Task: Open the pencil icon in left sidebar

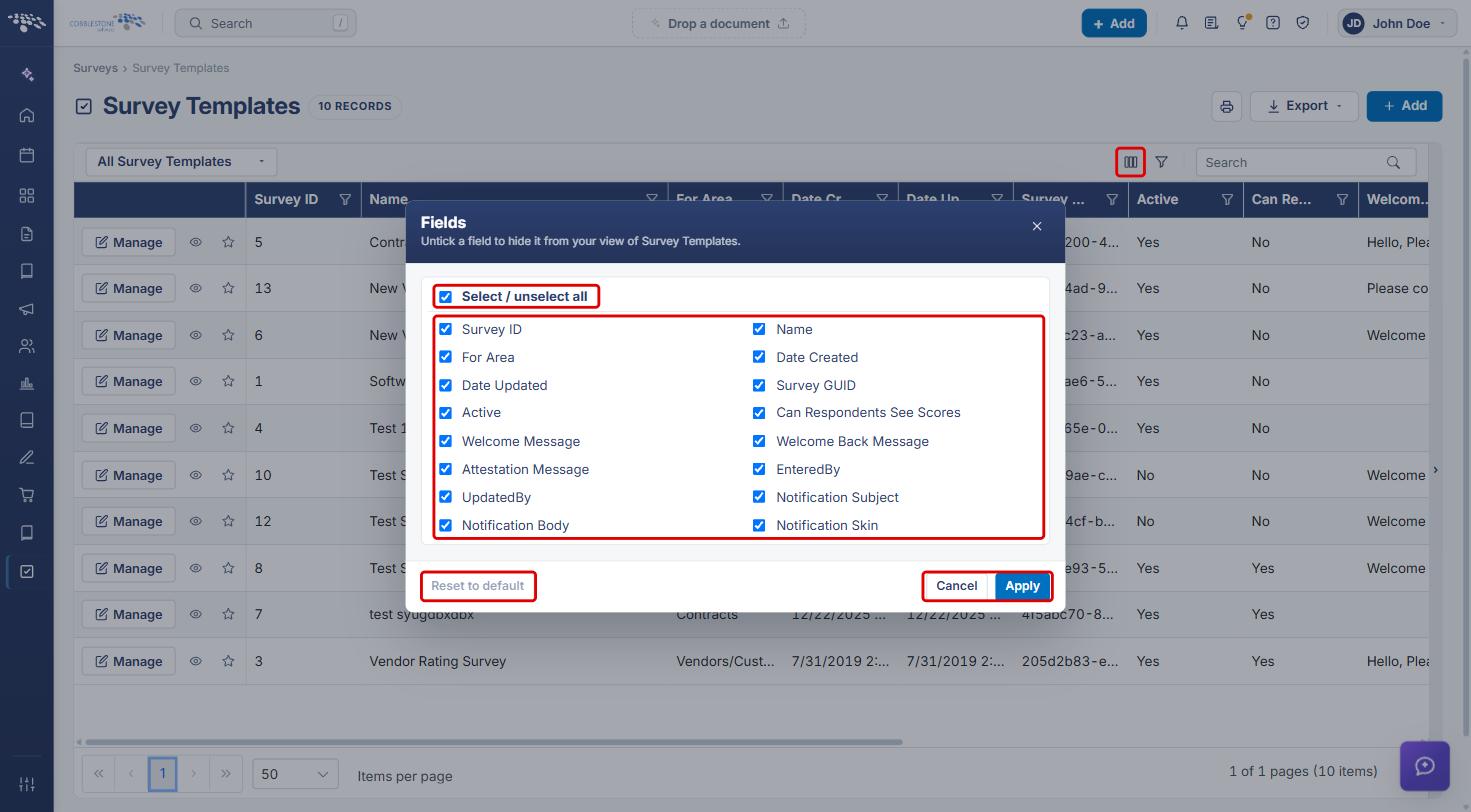Action: click(x=27, y=458)
